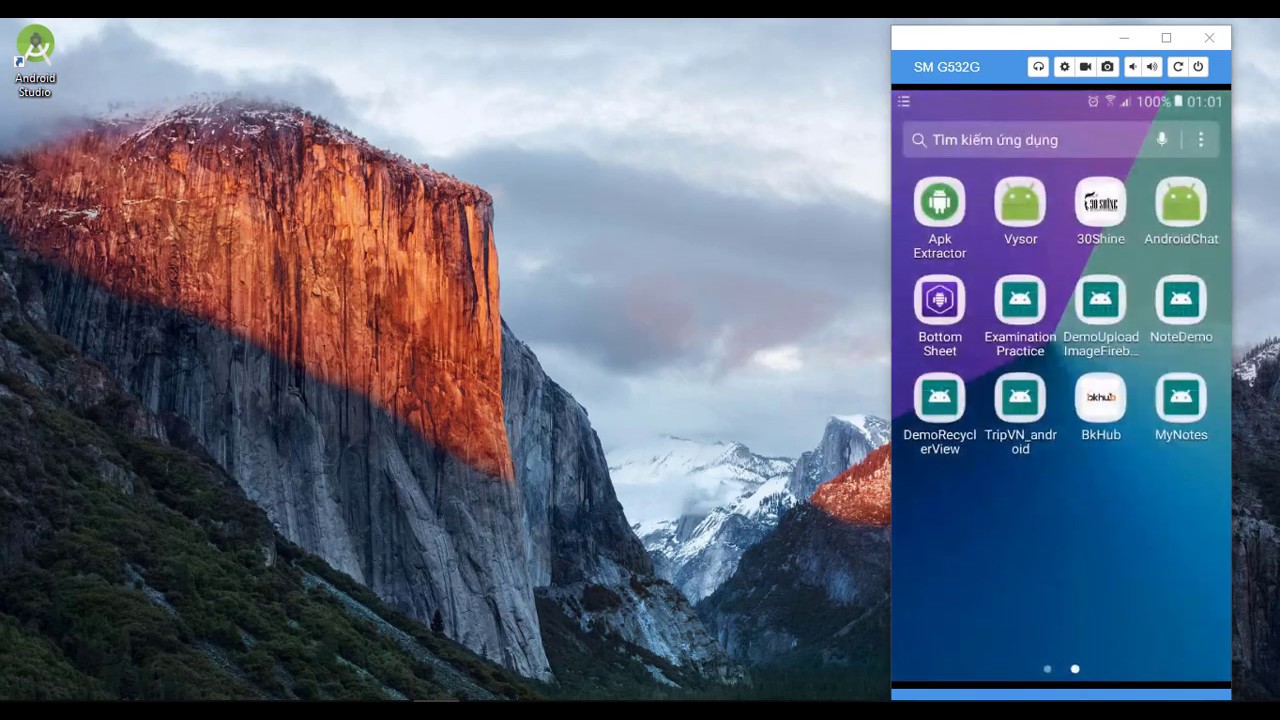
Task: Launch the TripVN_android app
Action: point(1020,414)
